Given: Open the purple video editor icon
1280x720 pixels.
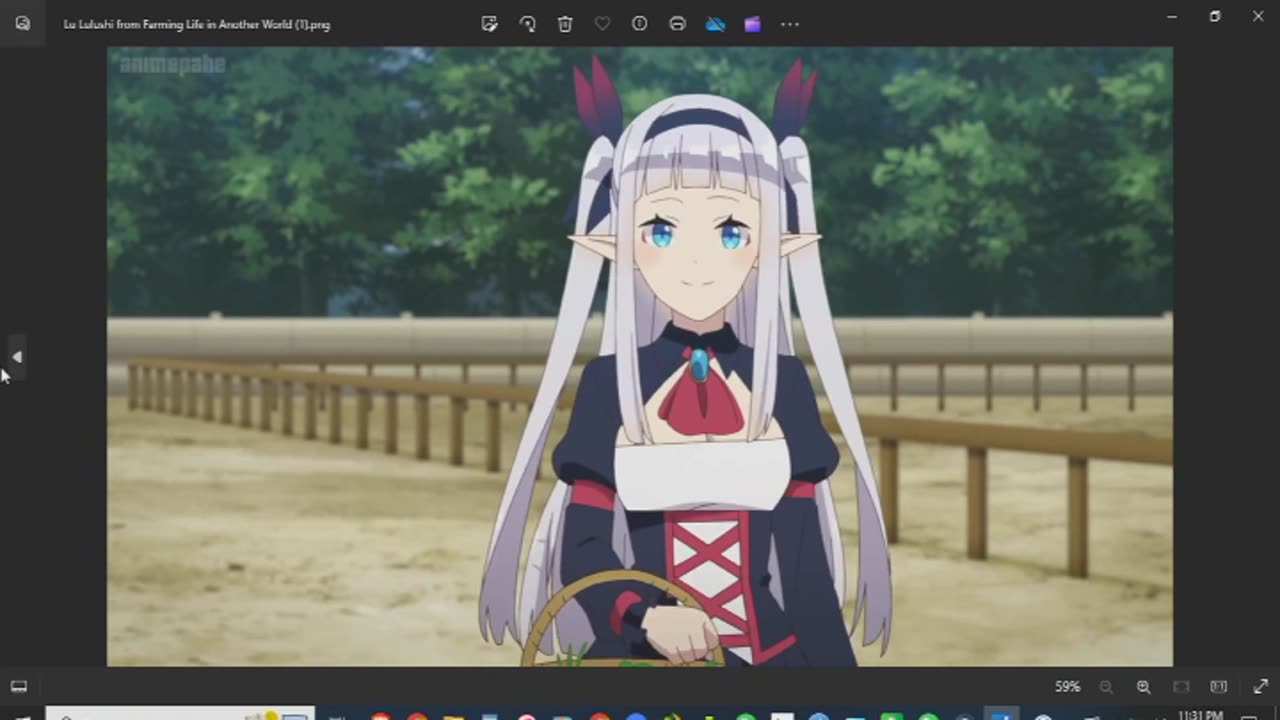Looking at the screenshot, I should (752, 24).
